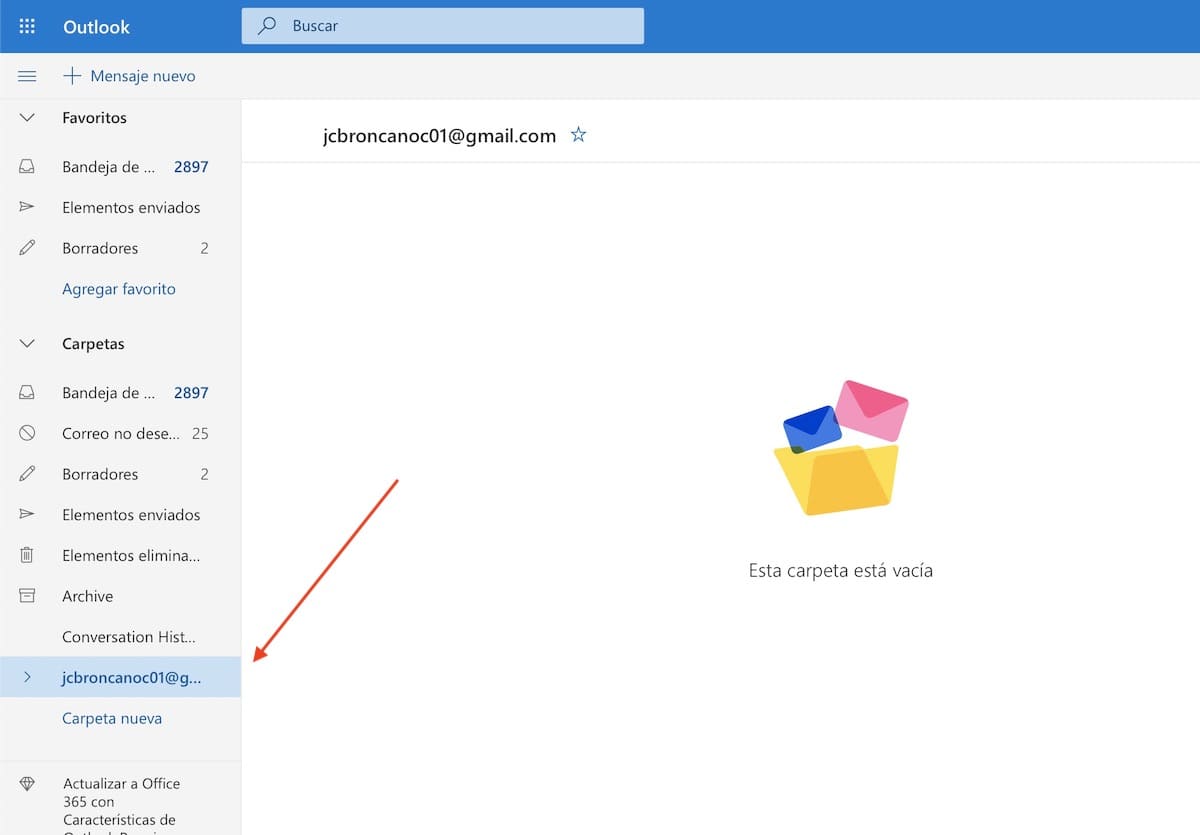Expand the jcbroncanoc01@g... folder chevron
Screen dimensions: 1200x835
click(27, 677)
